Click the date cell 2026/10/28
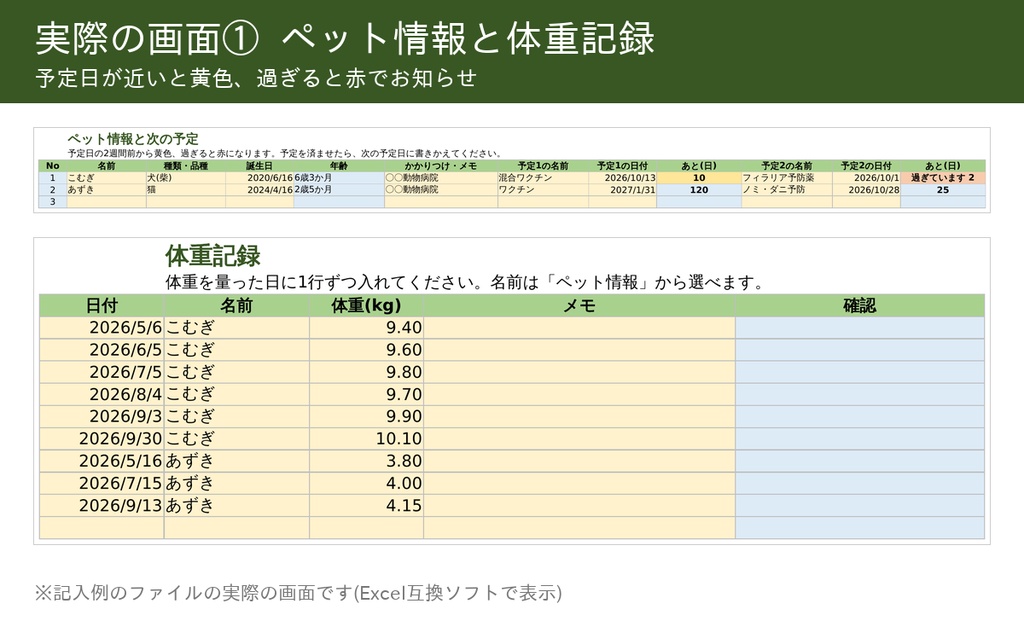The width and height of the screenshot is (1024, 621). pos(866,190)
